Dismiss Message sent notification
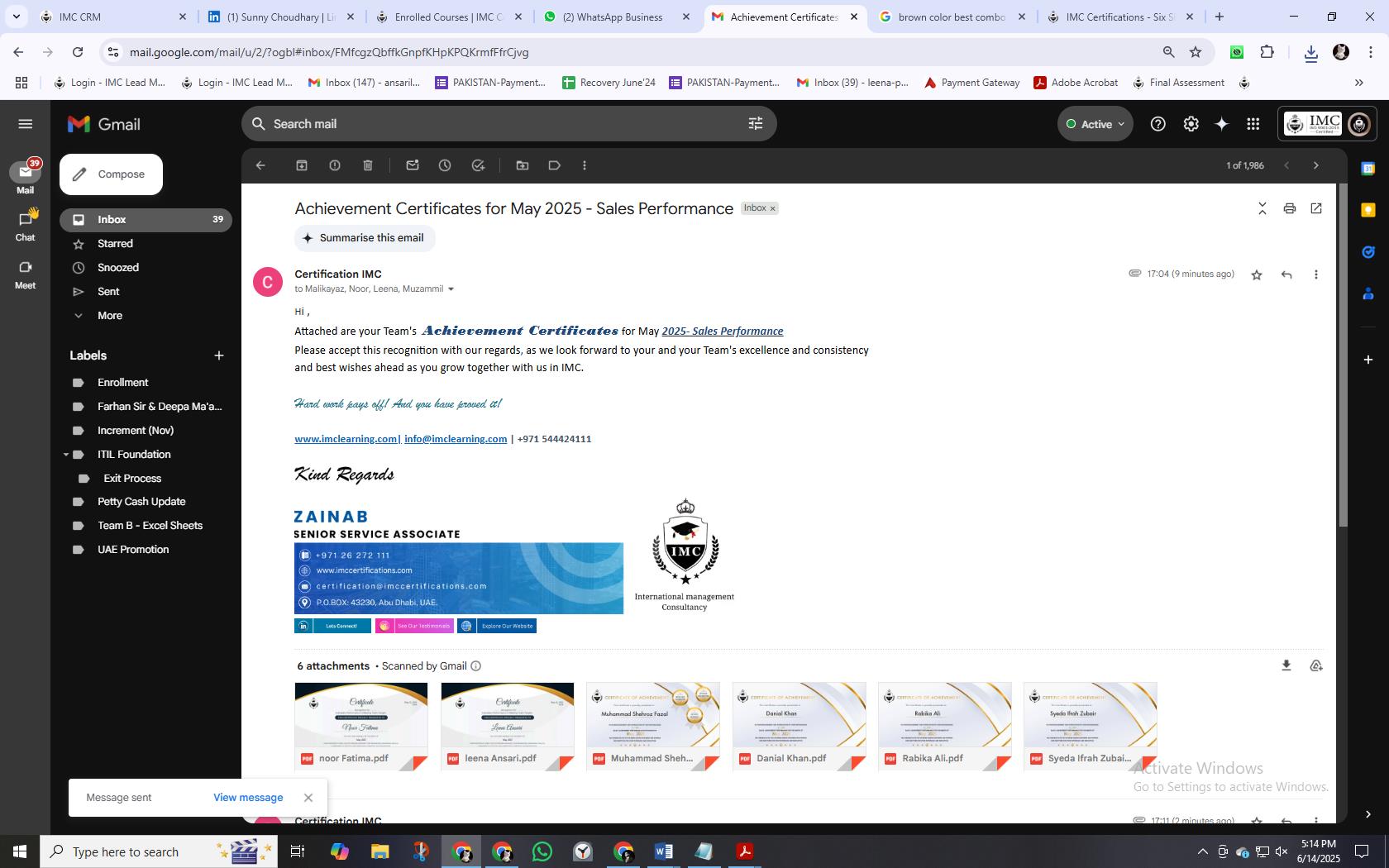1389x868 pixels. click(x=308, y=798)
